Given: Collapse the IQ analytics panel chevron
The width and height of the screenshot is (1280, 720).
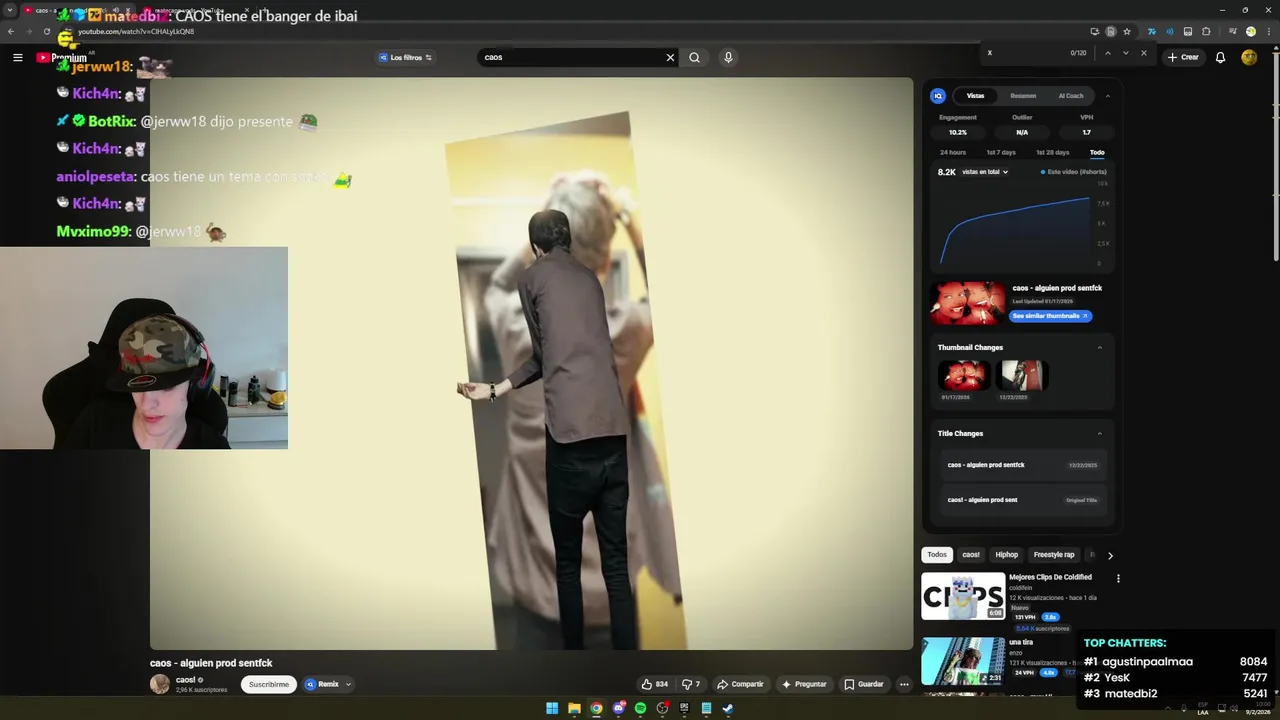Looking at the screenshot, I should [x=1107, y=96].
